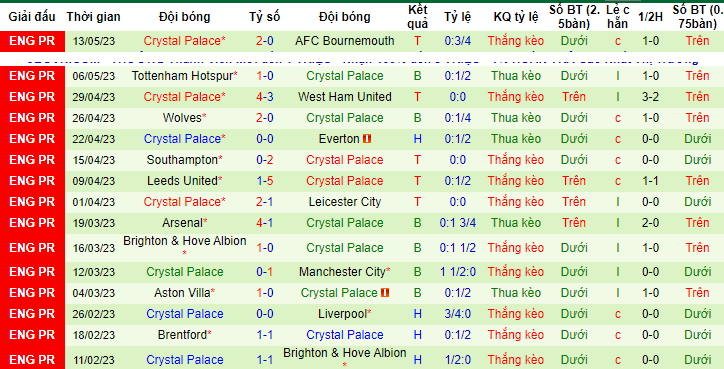Click the red card icon beside Crystal Palace on 04/03/23
This screenshot has width=724, height=369.
386,293
